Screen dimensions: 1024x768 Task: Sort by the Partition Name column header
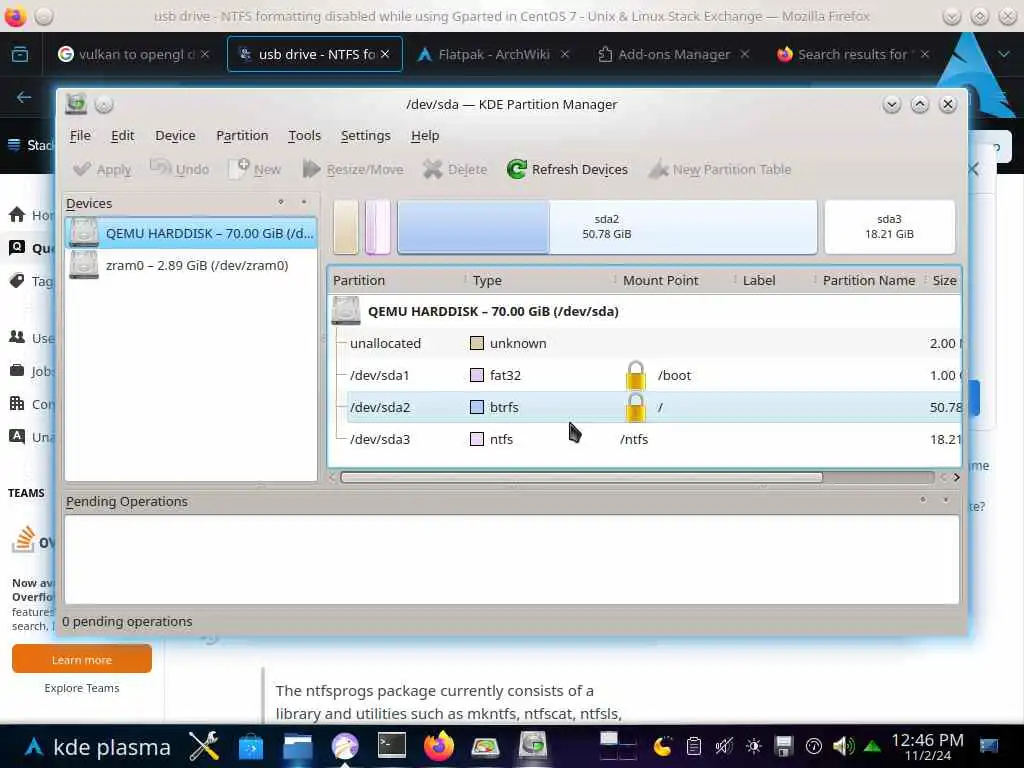(x=870, y=280)
